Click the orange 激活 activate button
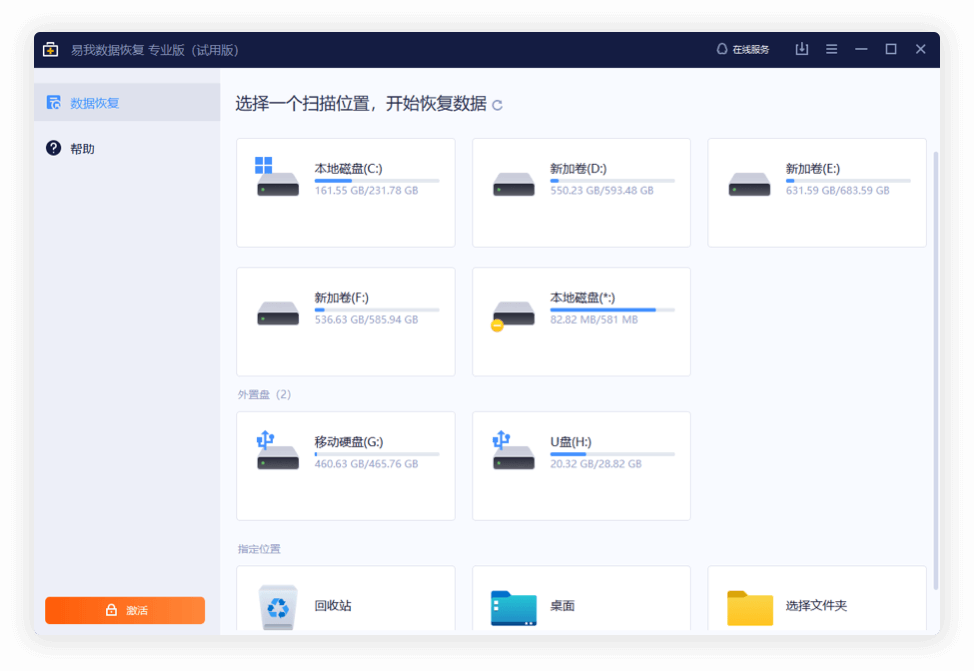This screenshot has height=671, width=974. coord(125,610)
